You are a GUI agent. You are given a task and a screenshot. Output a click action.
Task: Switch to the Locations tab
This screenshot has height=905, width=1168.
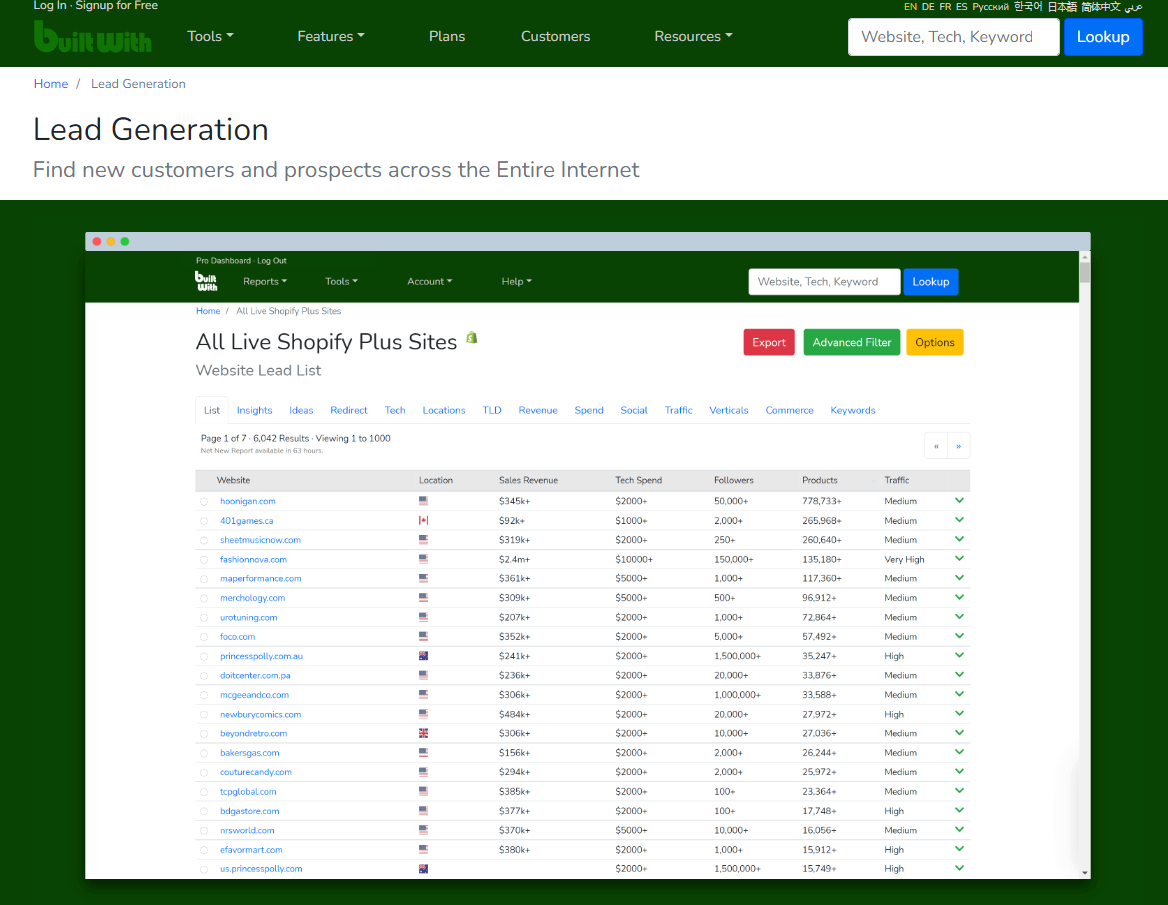pyautogui.click(x=444, y=410)
